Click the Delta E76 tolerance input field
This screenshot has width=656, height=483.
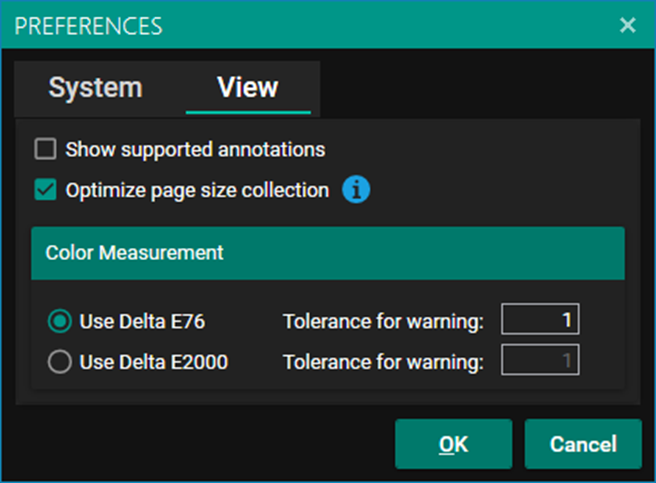pos(540,321)
